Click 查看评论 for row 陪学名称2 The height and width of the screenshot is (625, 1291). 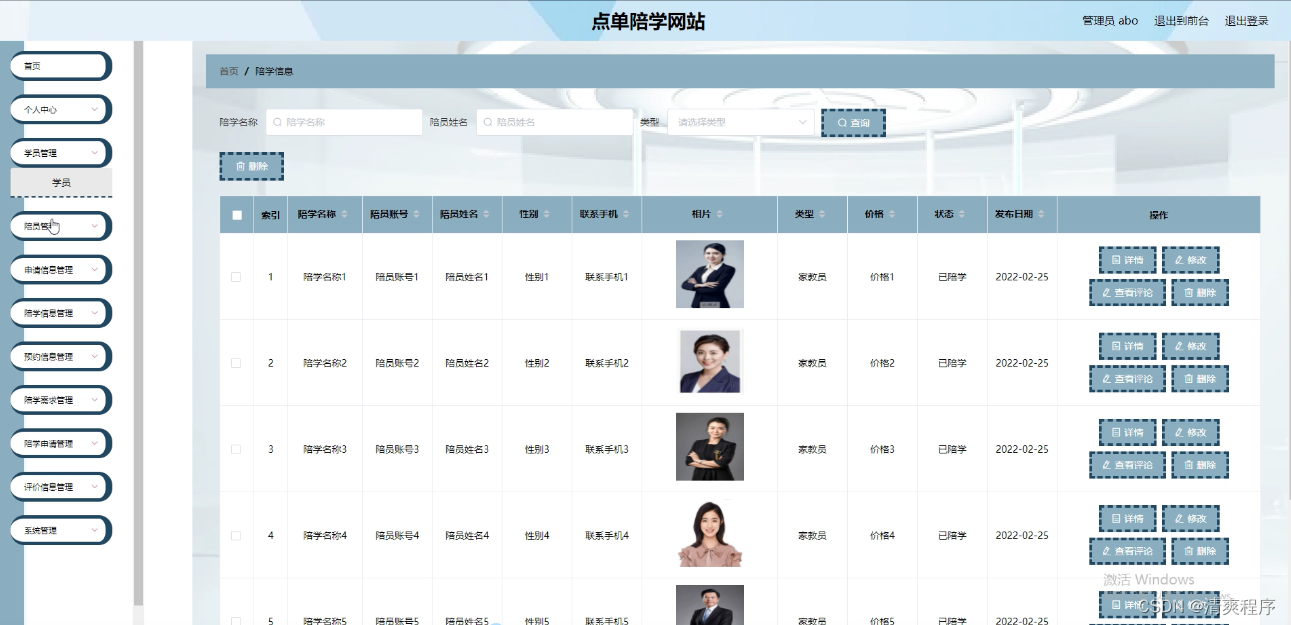(1127, 379)
